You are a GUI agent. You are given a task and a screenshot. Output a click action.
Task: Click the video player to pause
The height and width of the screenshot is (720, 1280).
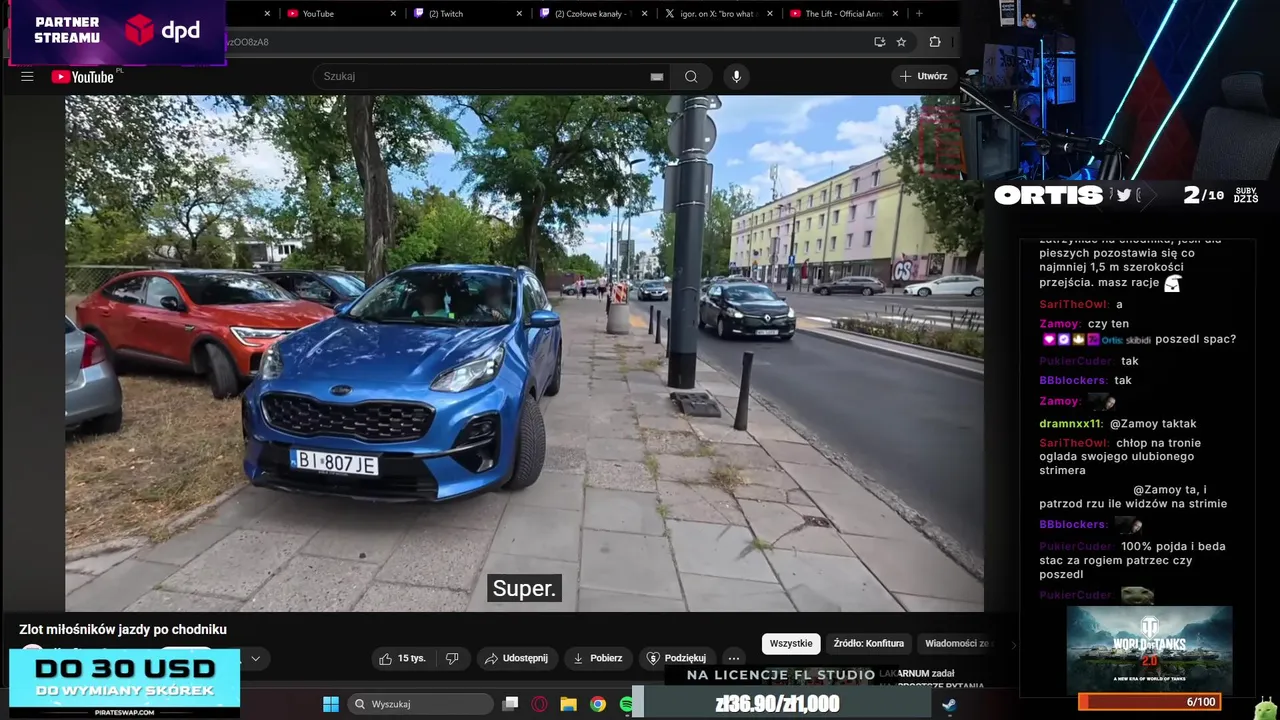(x=524, y=353)
